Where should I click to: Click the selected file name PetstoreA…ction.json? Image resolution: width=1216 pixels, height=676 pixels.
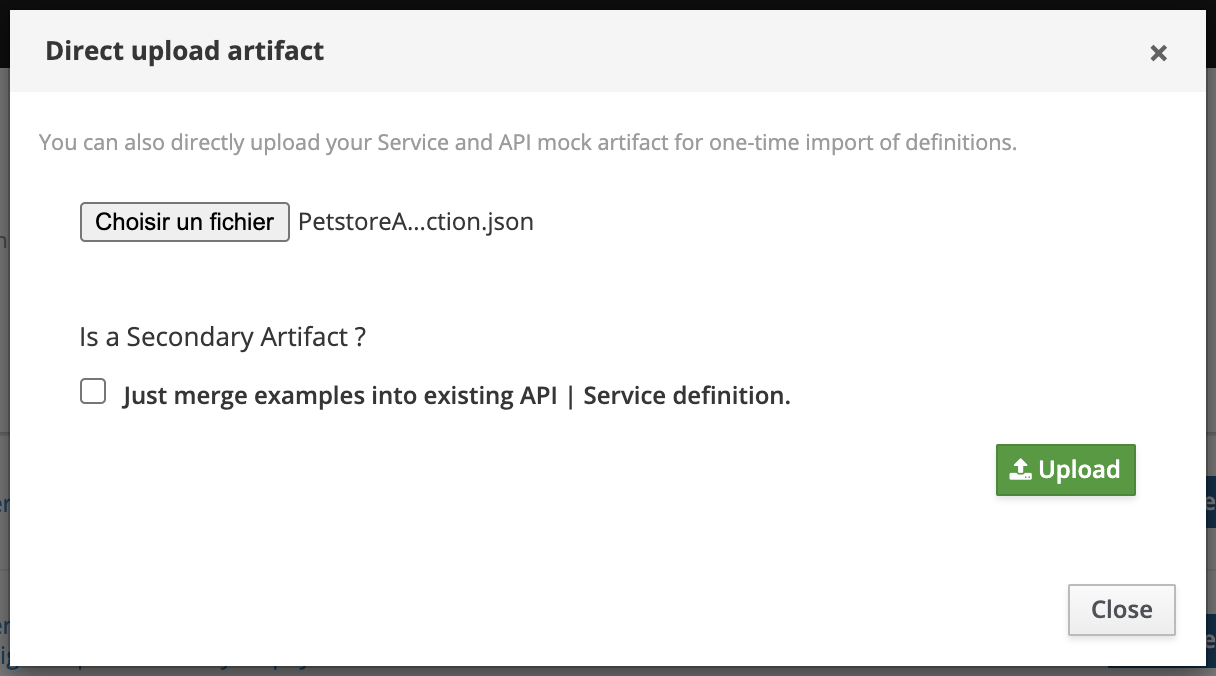tap(416, 222)
